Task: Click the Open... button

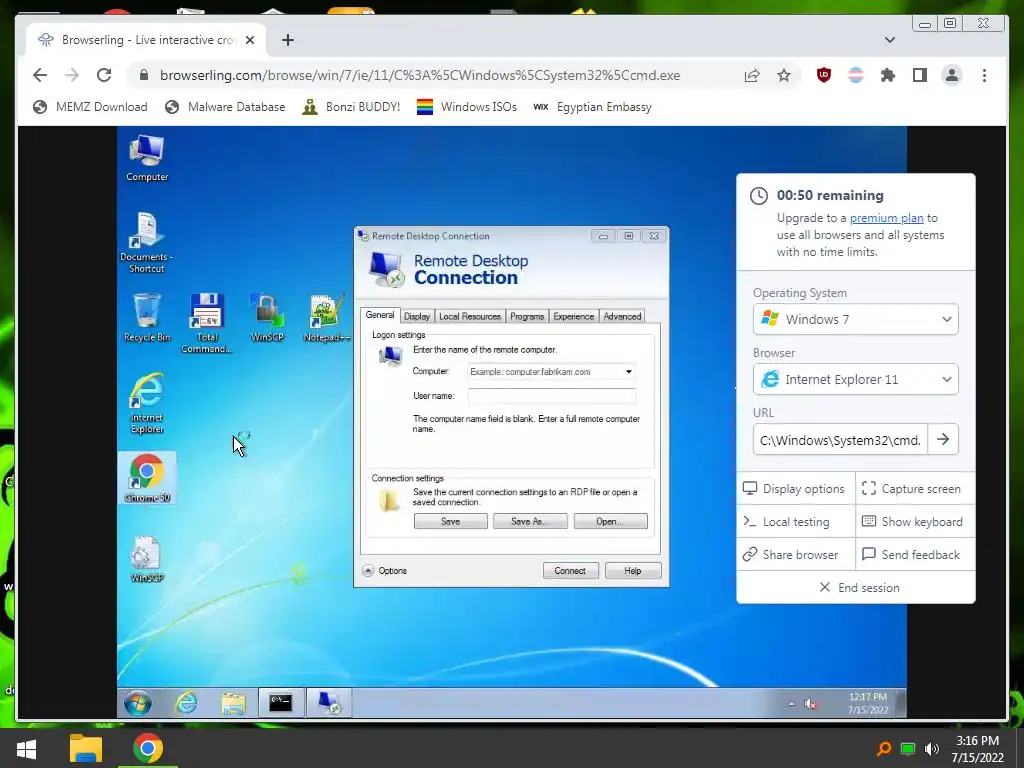Action: (610, 521)
